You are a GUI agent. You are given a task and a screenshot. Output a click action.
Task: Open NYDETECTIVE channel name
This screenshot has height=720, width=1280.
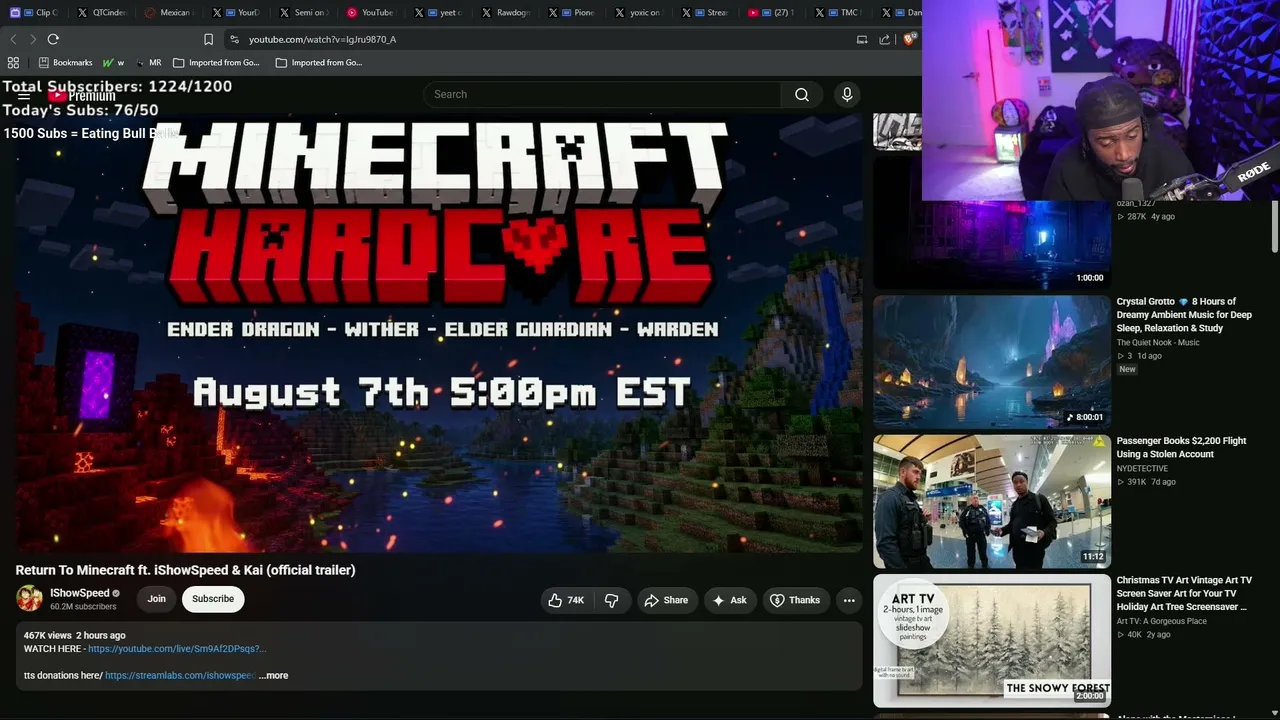pyautogui.click(x=1142, y=468)
